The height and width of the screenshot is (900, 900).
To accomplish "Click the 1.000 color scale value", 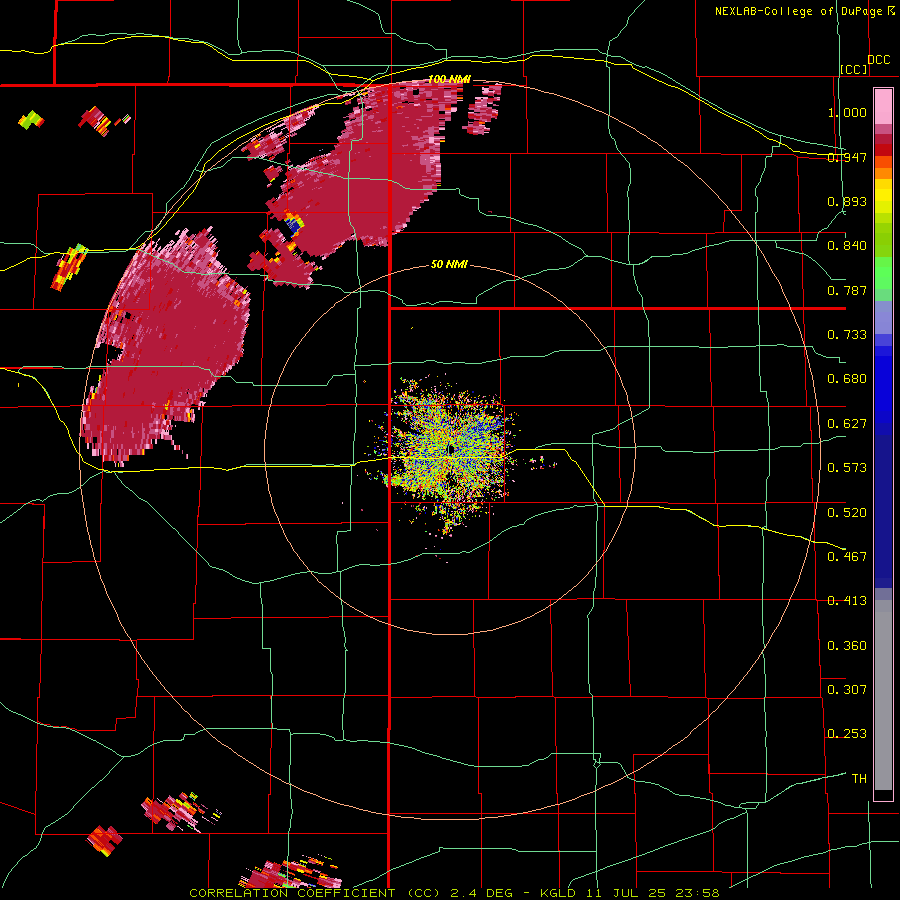I will (x=847, y=112).
